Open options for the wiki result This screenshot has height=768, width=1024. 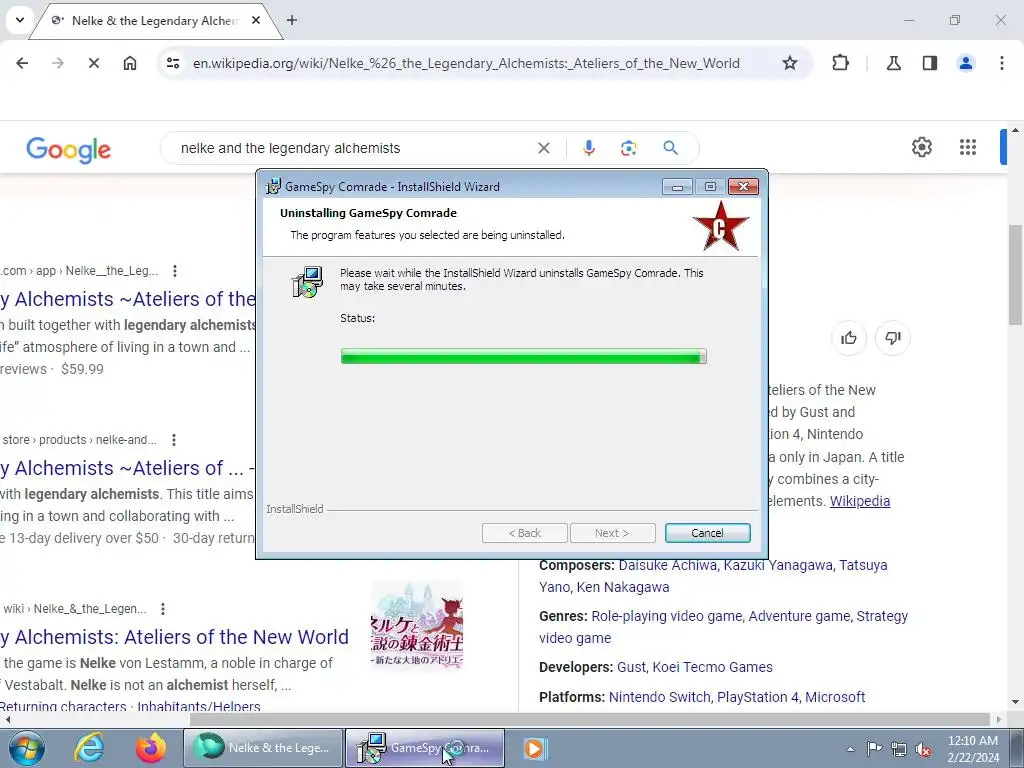(x=163, y=609)
